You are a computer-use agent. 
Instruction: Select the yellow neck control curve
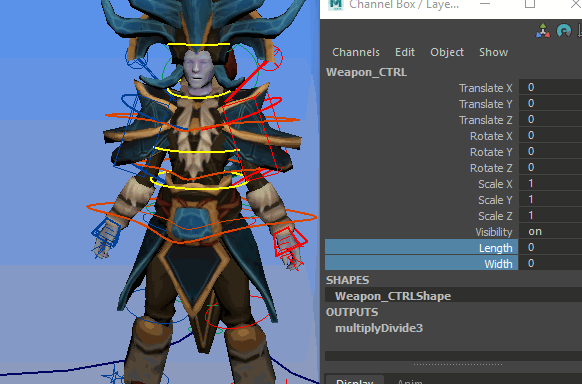coord(198,97)
